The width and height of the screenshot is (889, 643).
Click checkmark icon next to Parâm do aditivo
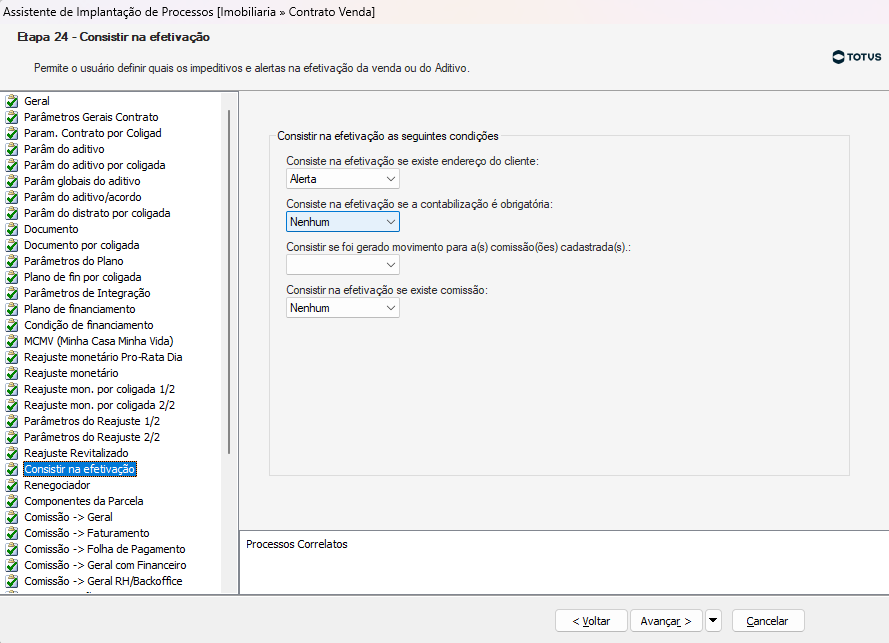12,149
